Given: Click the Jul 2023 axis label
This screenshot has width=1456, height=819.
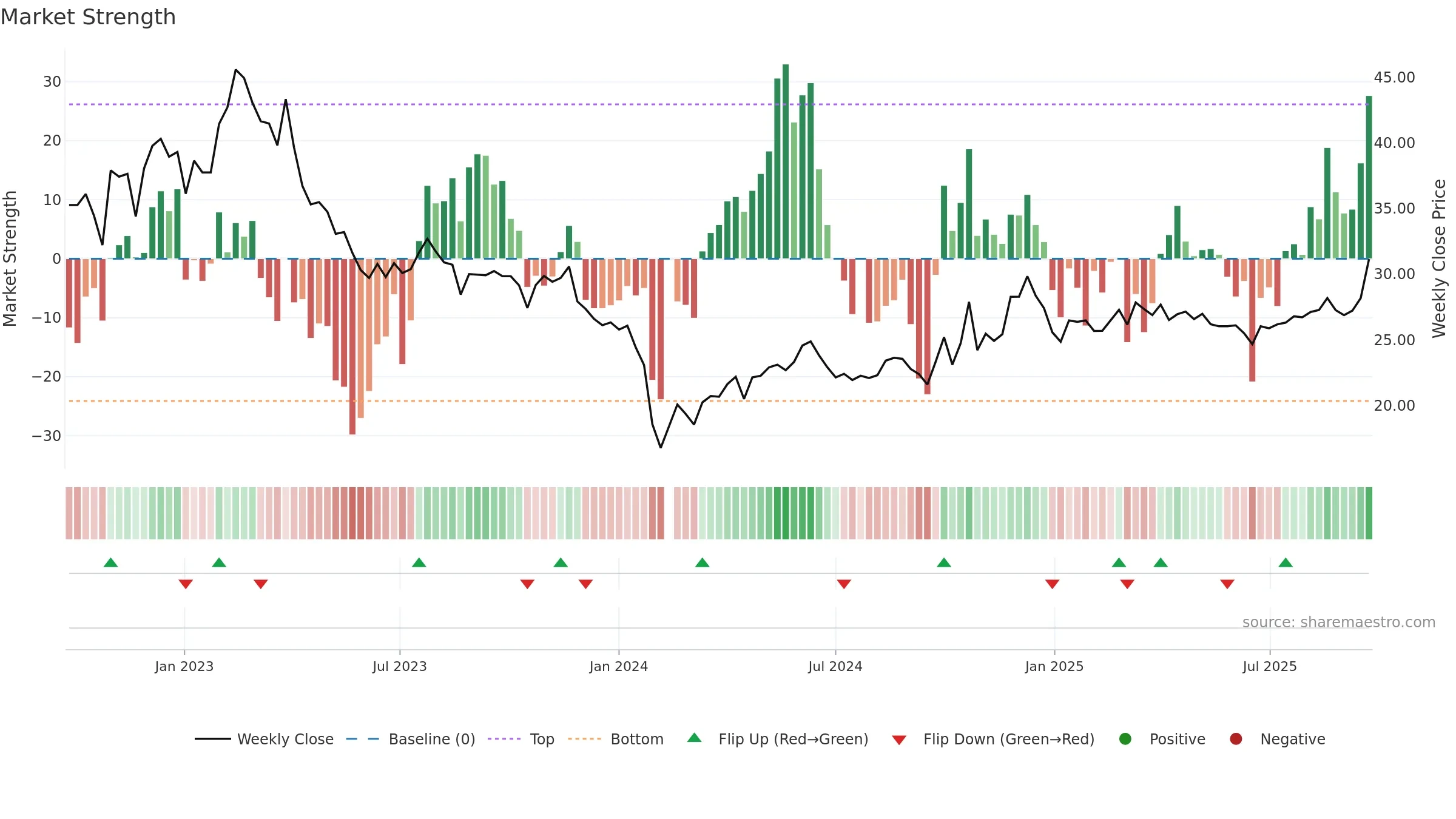Looking at the screenshot, I should (400, 666).
